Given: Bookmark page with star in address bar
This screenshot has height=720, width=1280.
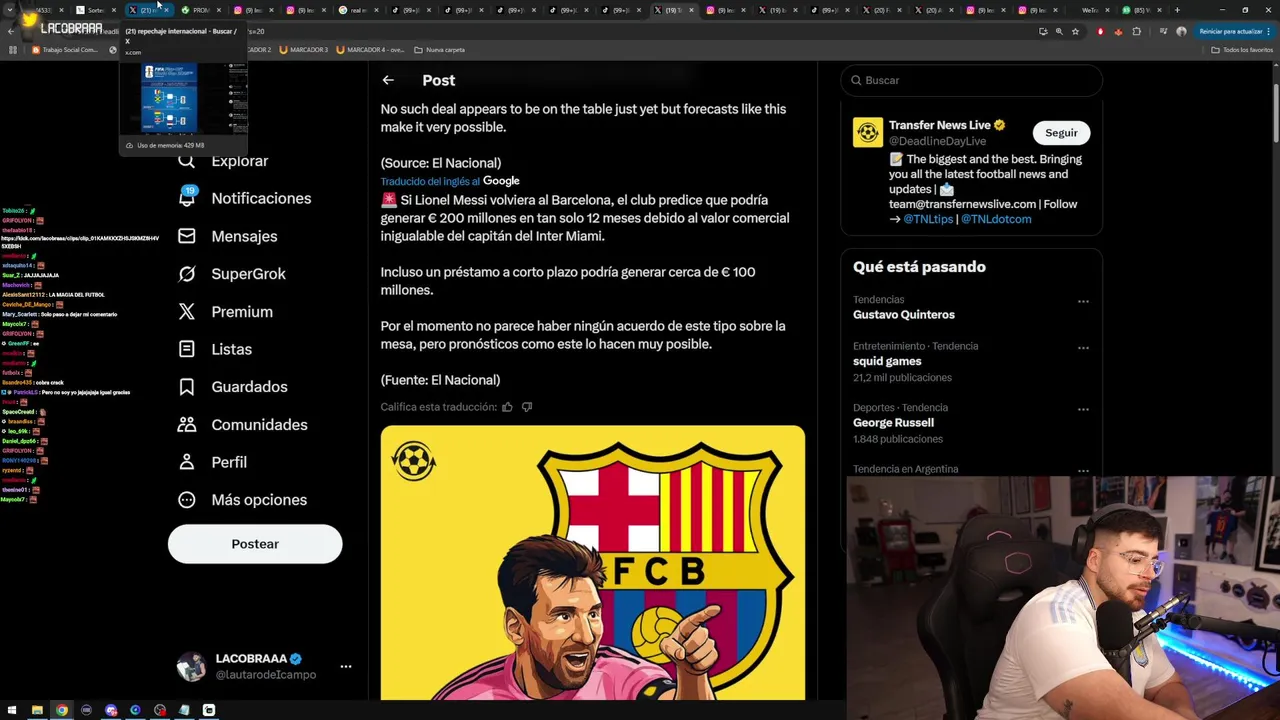Looking at the screenshot, I should click(1075, 31).
